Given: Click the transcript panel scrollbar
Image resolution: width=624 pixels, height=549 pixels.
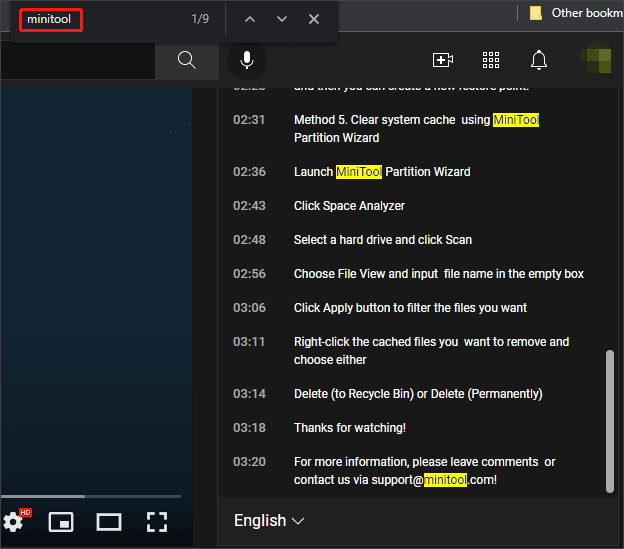Looking at the screenshot, I should click(x=609, y=422).
